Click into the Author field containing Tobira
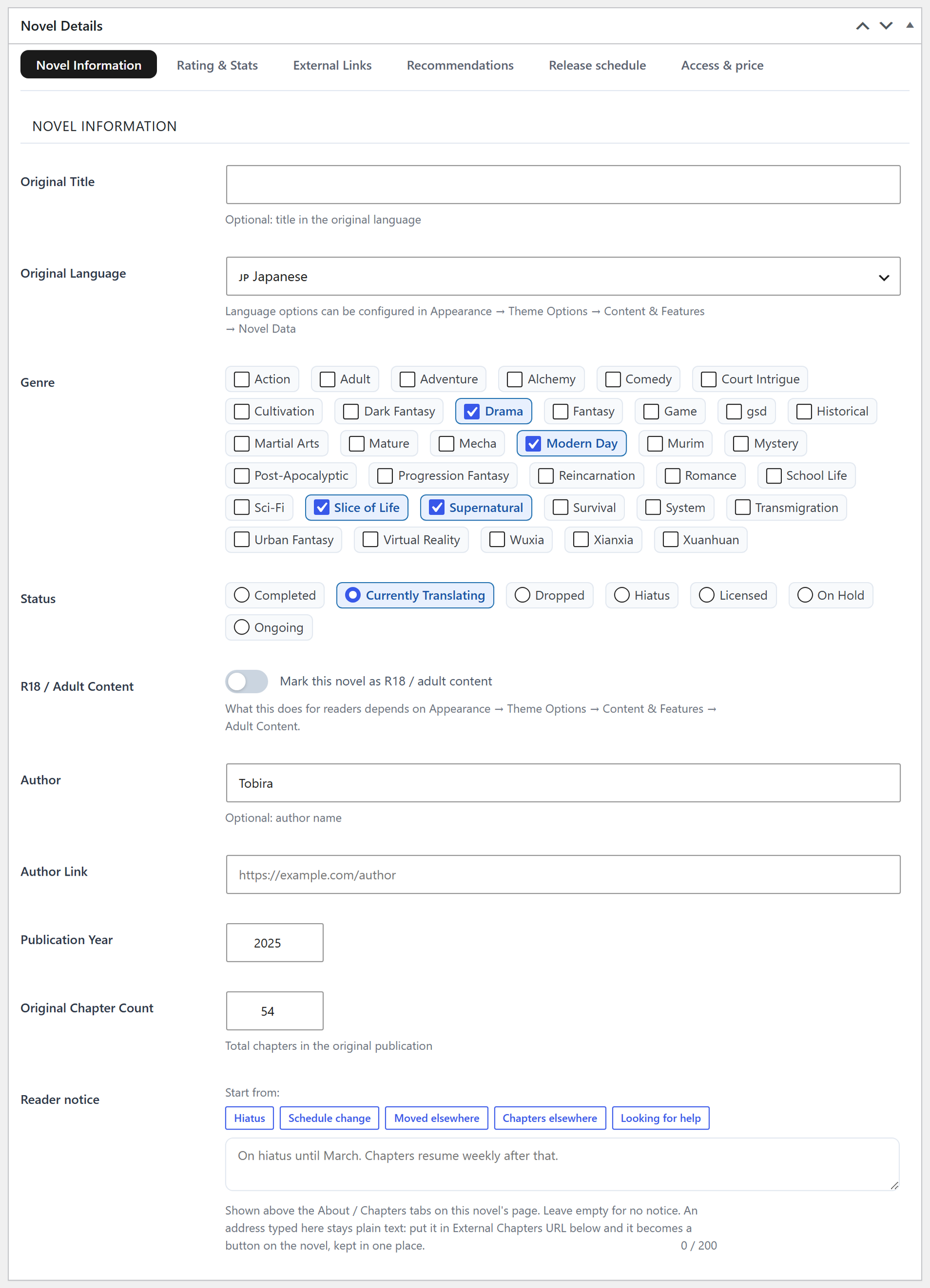The height and width of the screenshot is (1288, 930). coord(563,783)
